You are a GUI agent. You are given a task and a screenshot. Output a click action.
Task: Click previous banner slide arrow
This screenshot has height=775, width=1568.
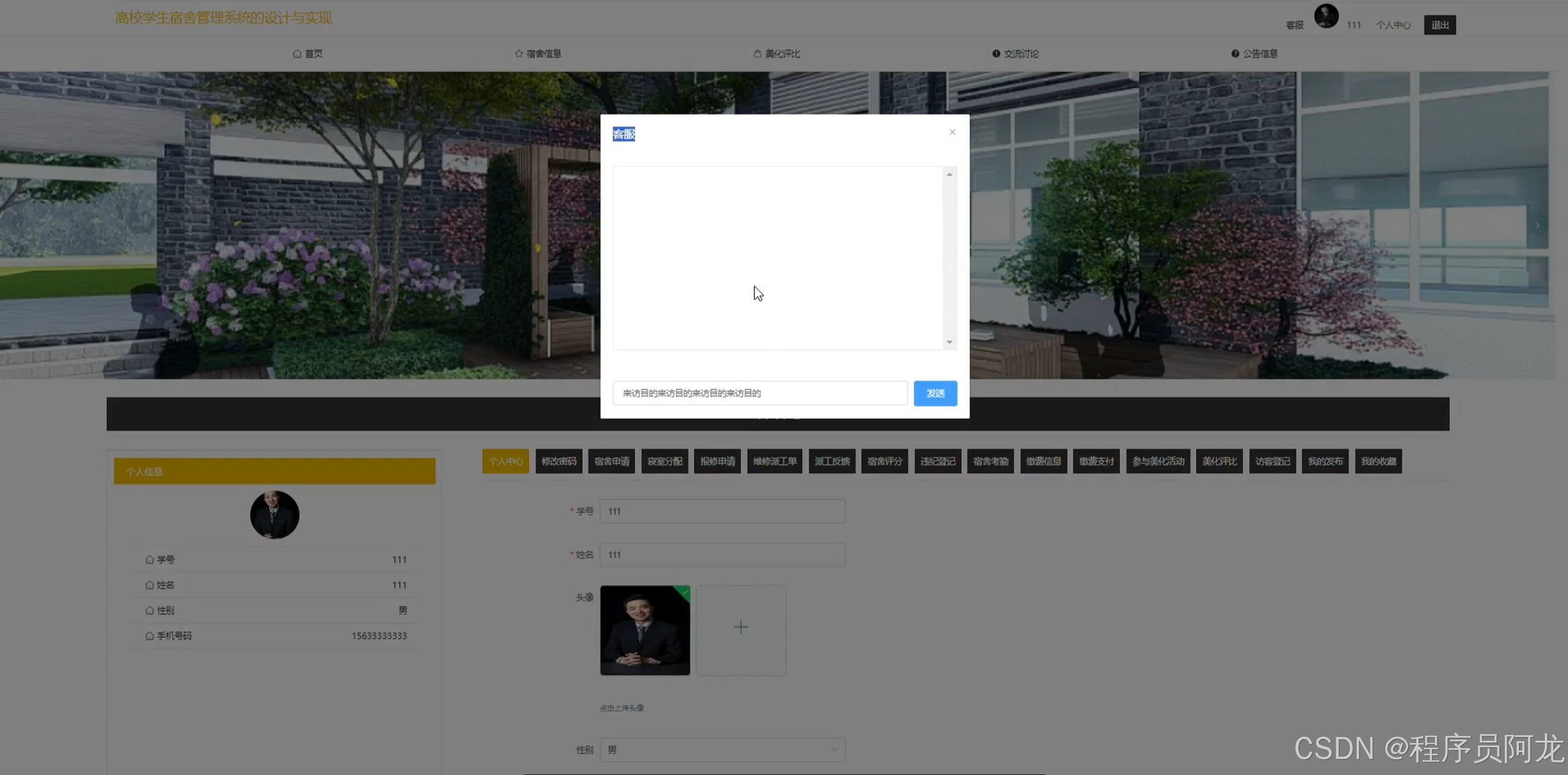point(18,225)
